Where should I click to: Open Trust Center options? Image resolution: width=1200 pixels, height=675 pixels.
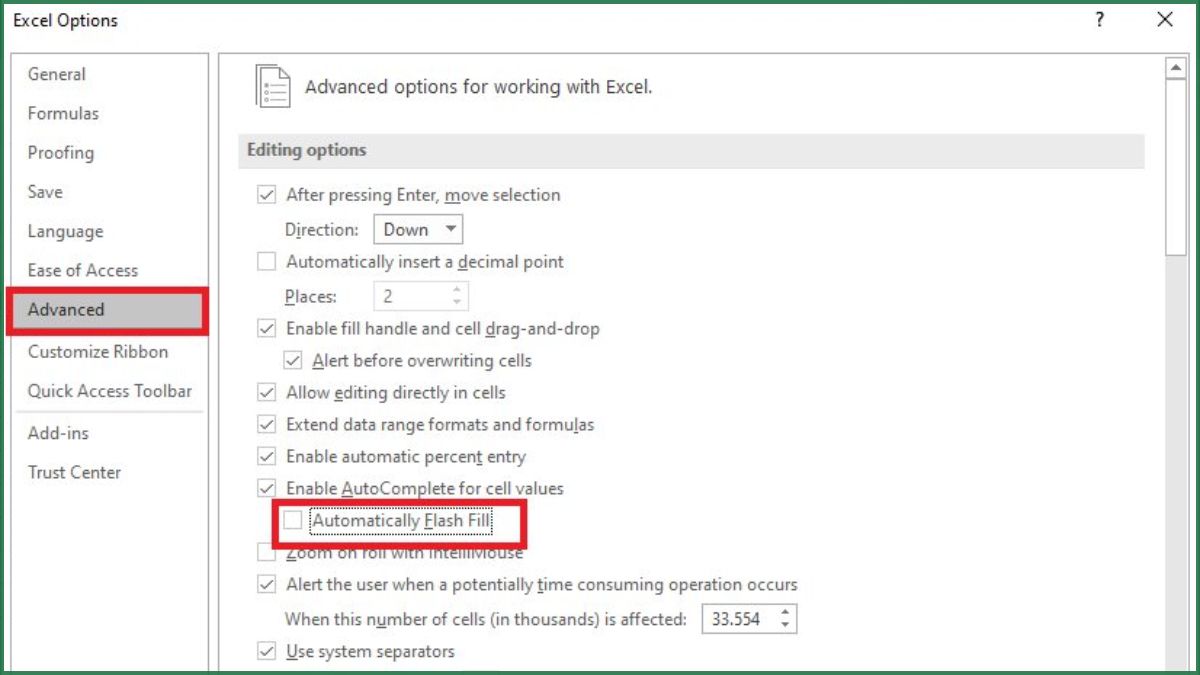click(x=74, y=472)
